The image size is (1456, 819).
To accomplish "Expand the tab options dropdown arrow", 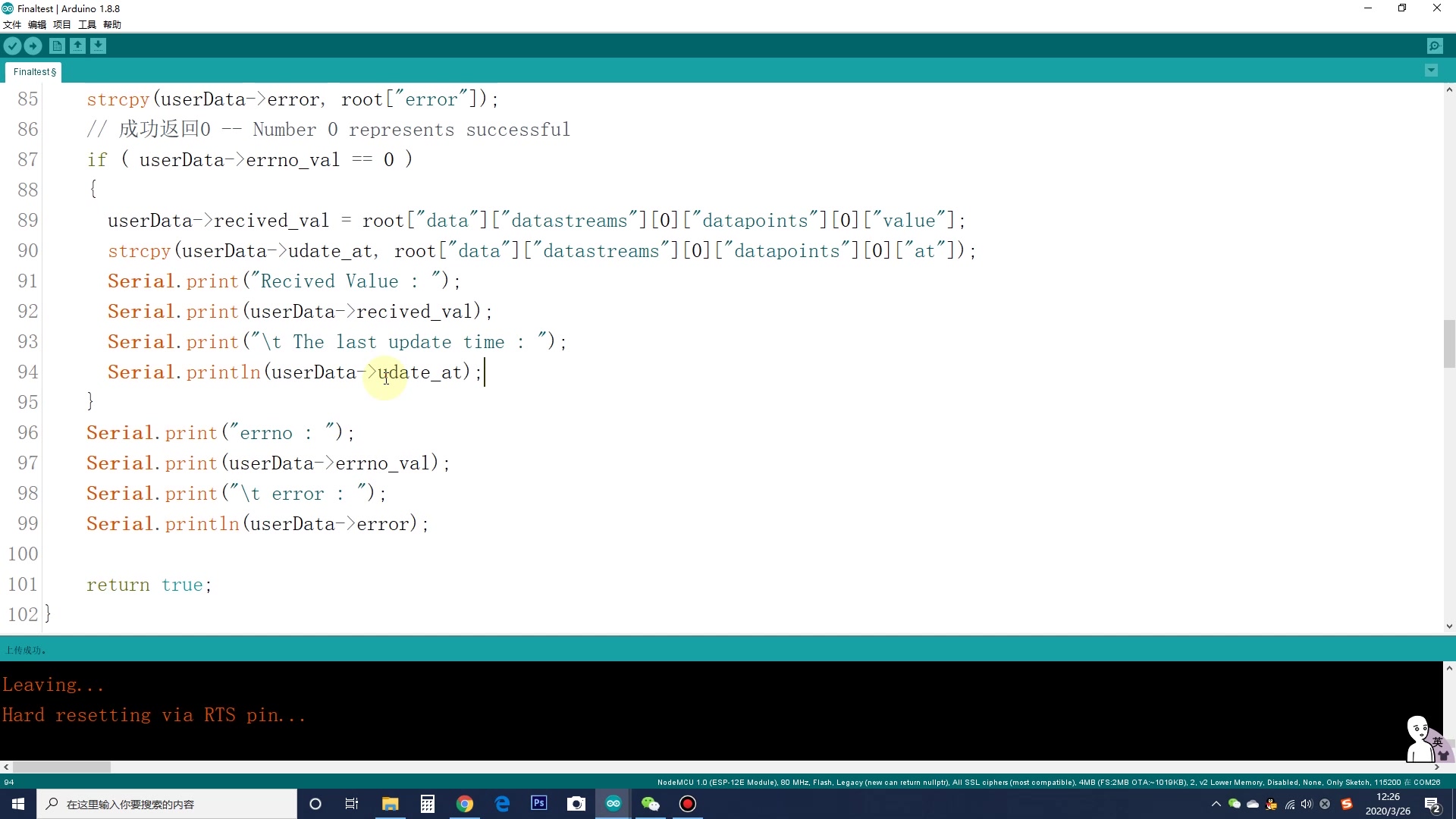I will 1431,71.
